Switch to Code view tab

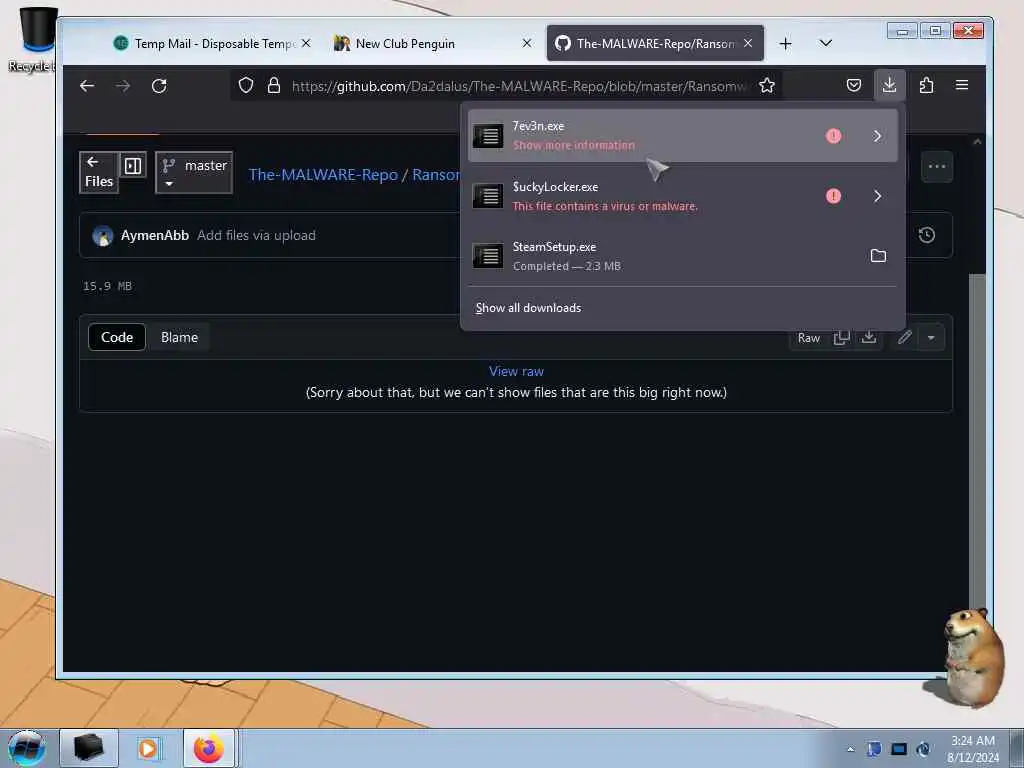coord(117,338)
